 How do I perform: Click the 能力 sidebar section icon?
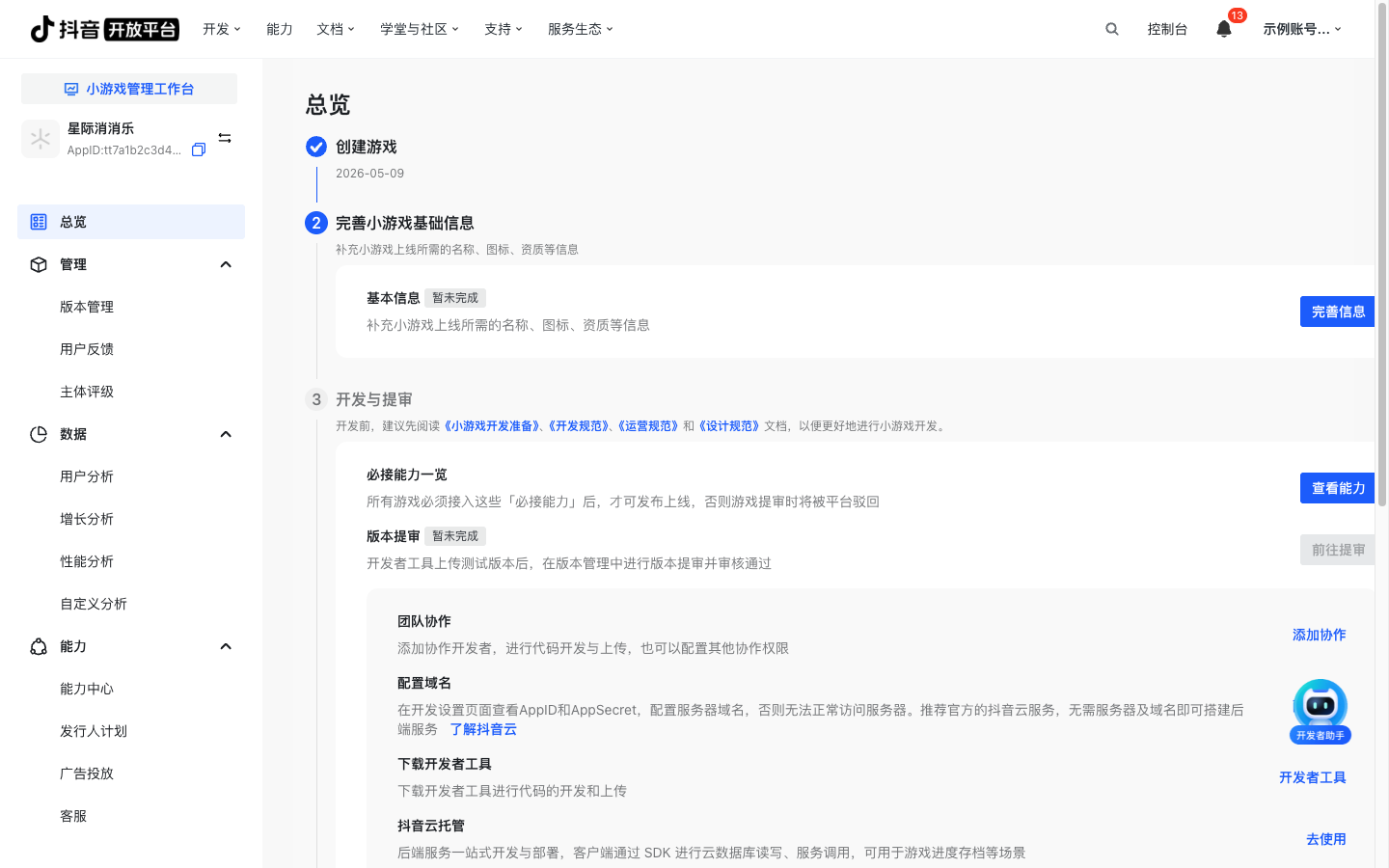(39, 646)
